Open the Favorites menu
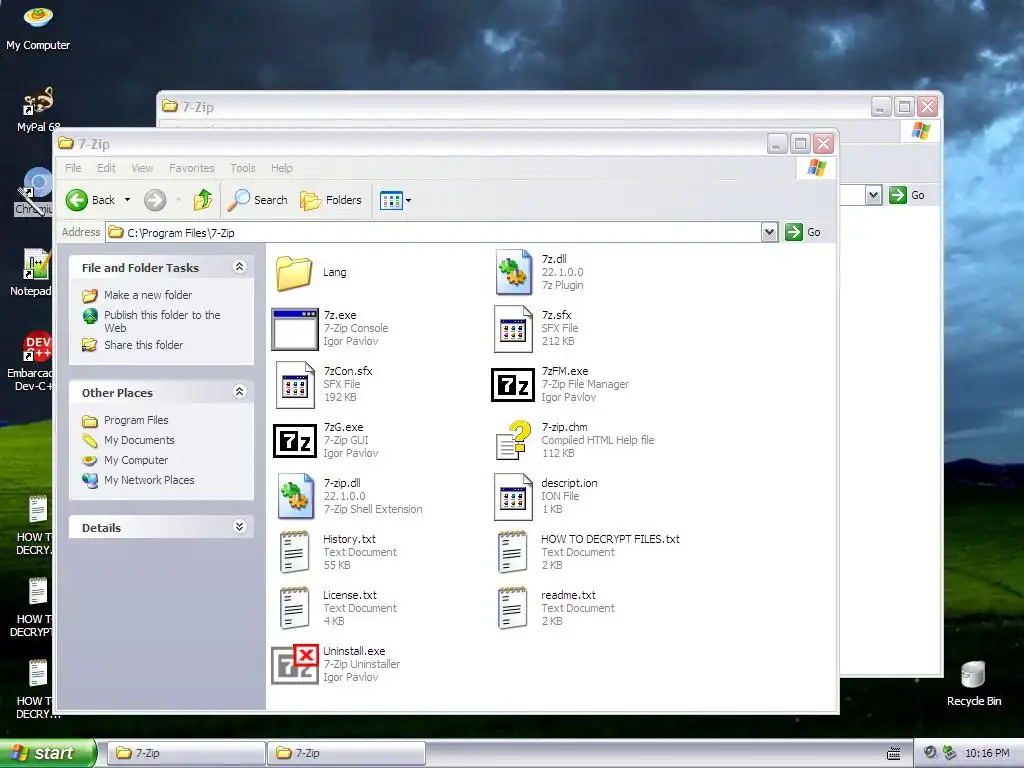The height and width of the screenshot is (768, 1024). [191, 168]
